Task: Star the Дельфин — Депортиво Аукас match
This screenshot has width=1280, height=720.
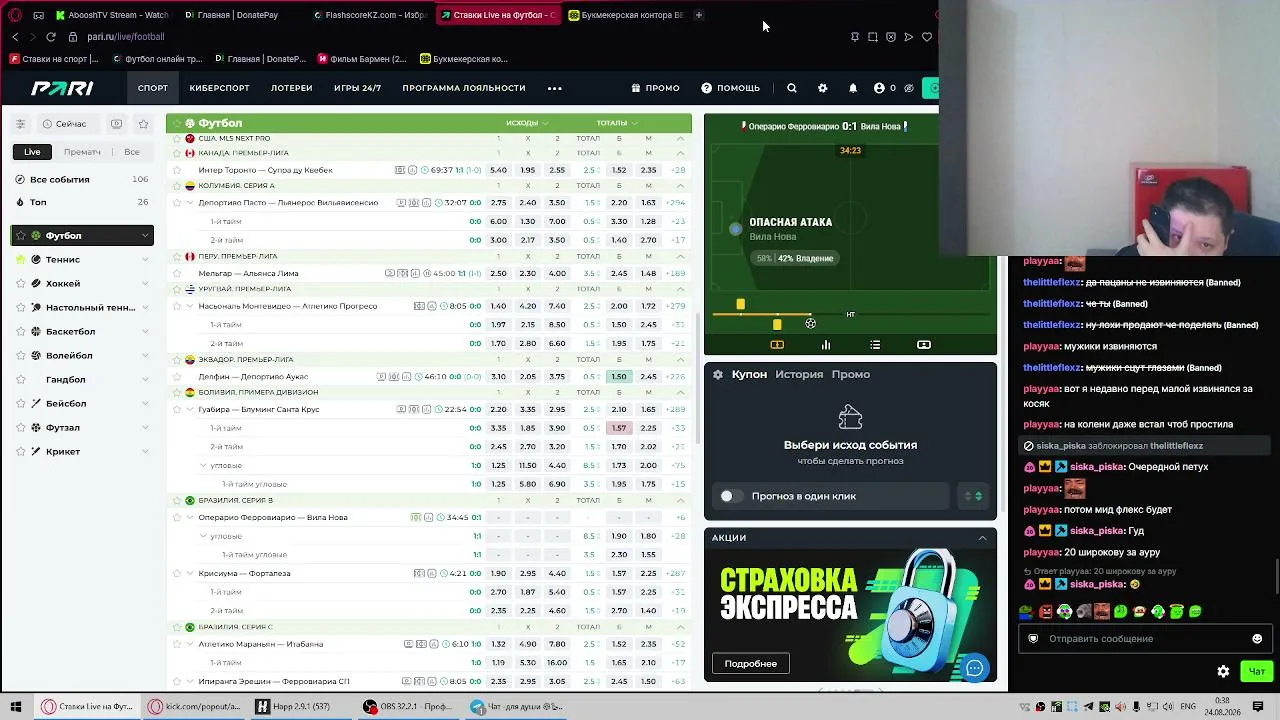Action: point(177,377)
